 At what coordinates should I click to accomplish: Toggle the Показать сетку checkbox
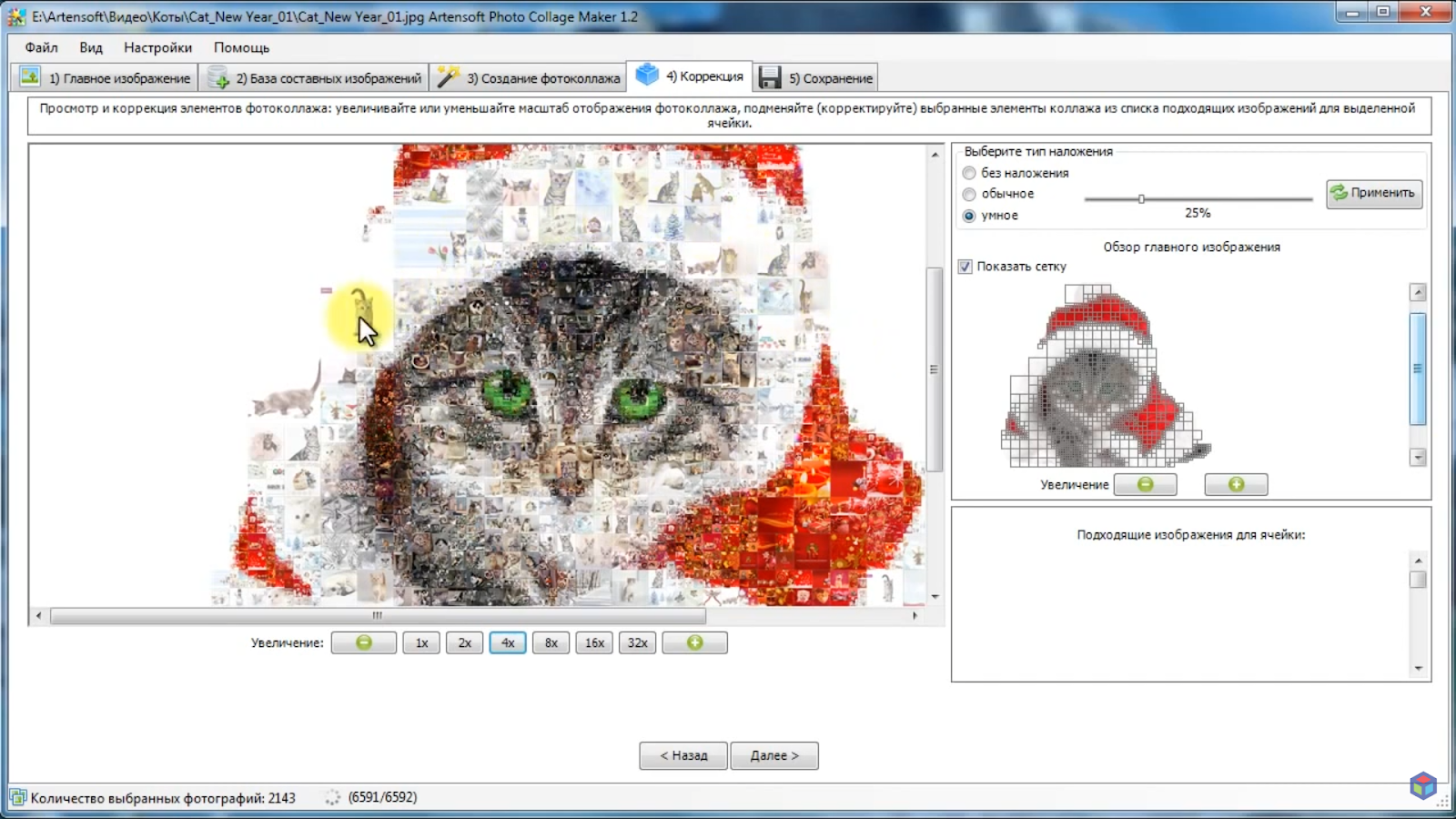[x=966, y=267]
